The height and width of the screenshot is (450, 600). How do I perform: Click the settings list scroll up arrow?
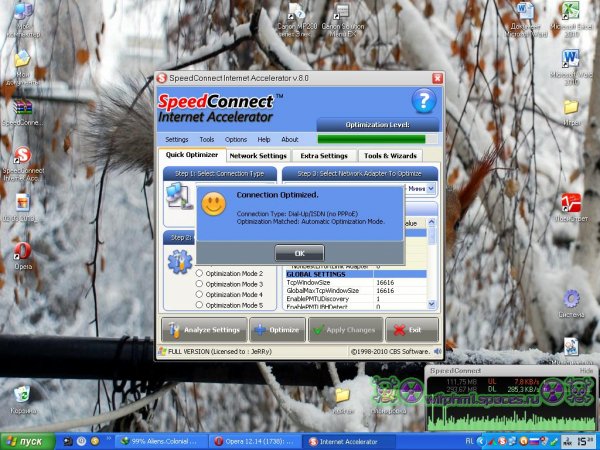tap(432, 222)
